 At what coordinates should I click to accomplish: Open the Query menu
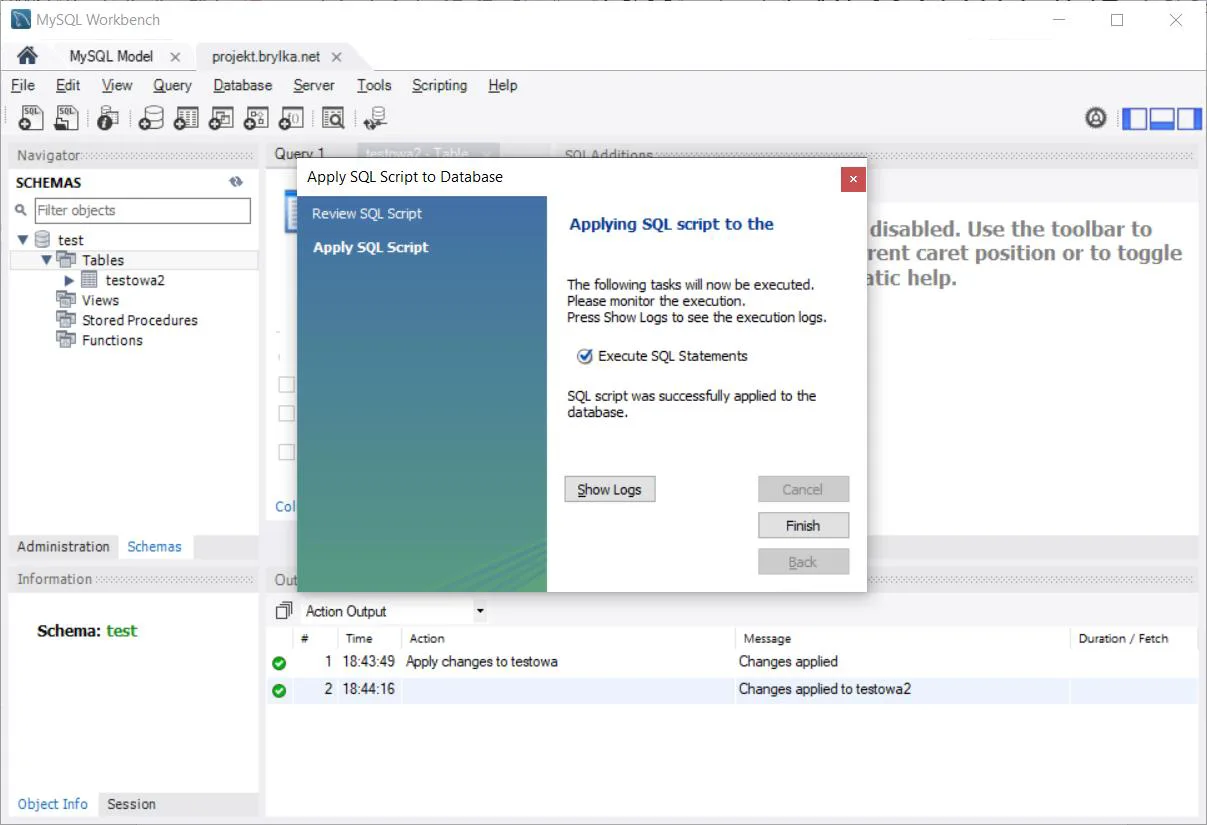point(172,85)
